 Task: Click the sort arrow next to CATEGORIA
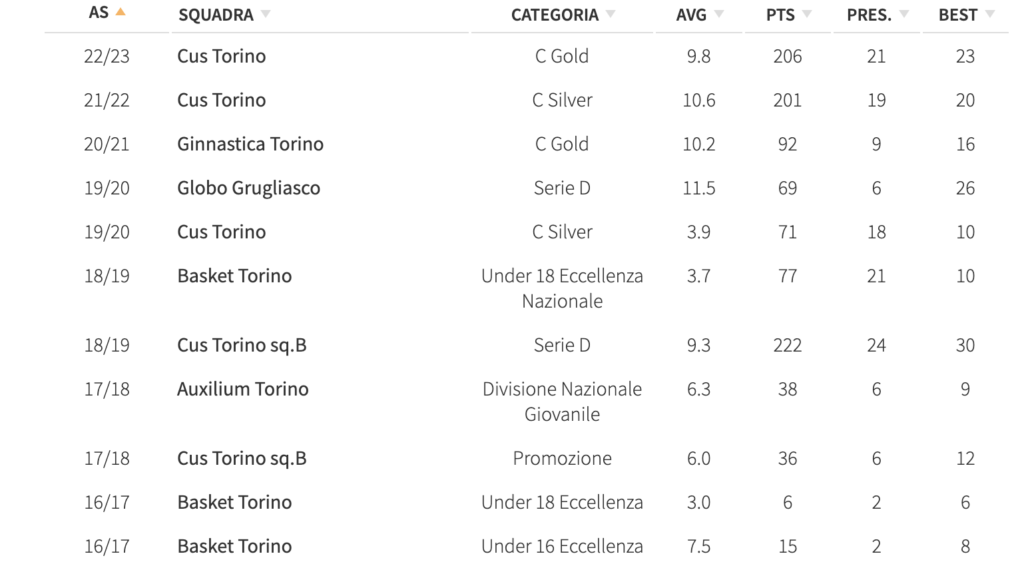coord(611,14)
